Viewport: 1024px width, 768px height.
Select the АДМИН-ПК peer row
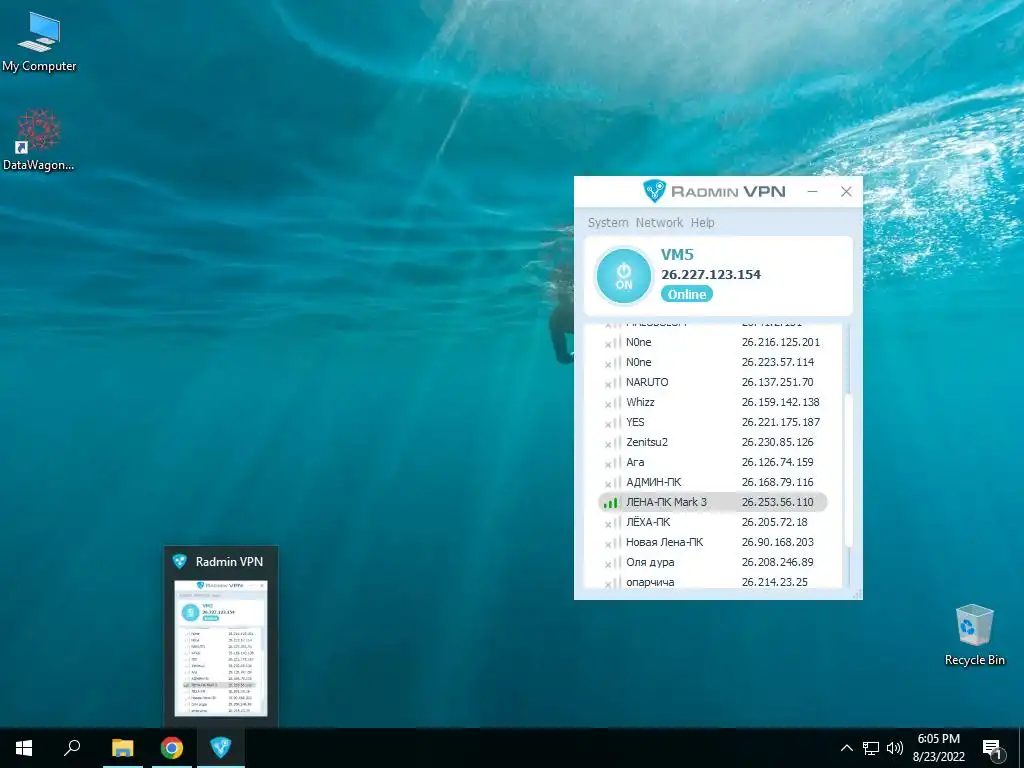[712, 482]
